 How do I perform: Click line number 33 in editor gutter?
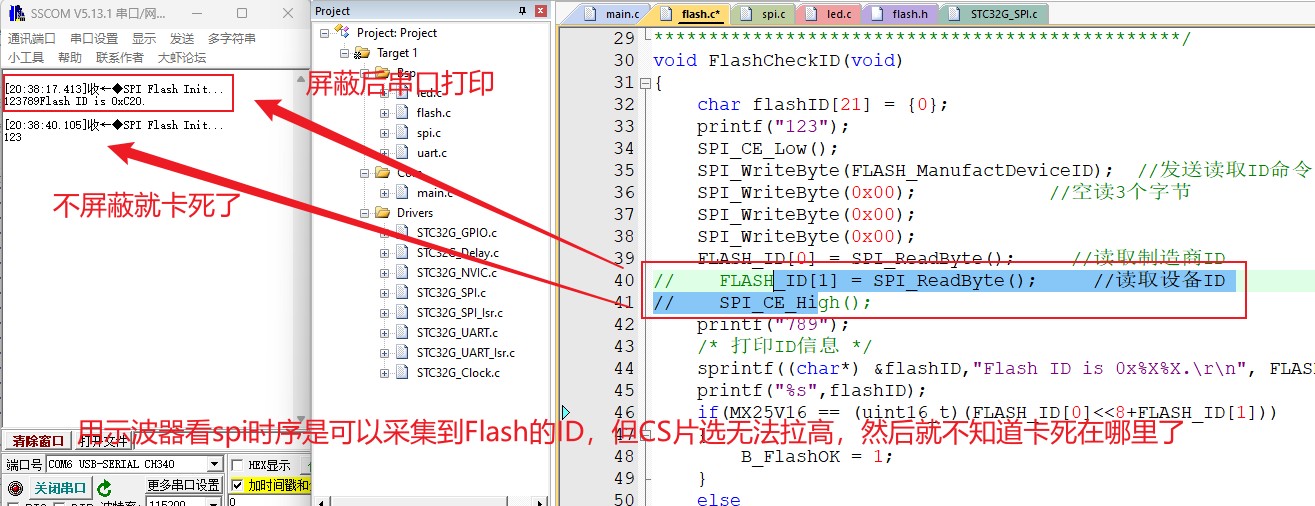(x=624, y=126)
